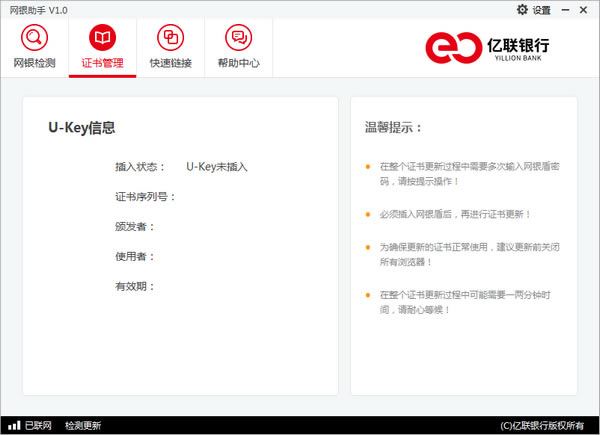
Task: Click the 亿联银行版权所有 copyright text
Action: [x=547, y=425]
